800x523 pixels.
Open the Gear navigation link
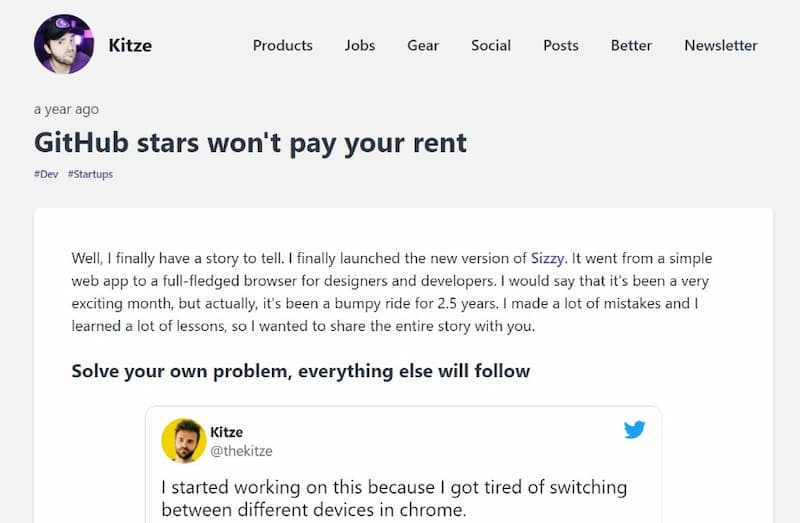click(423, 45)
